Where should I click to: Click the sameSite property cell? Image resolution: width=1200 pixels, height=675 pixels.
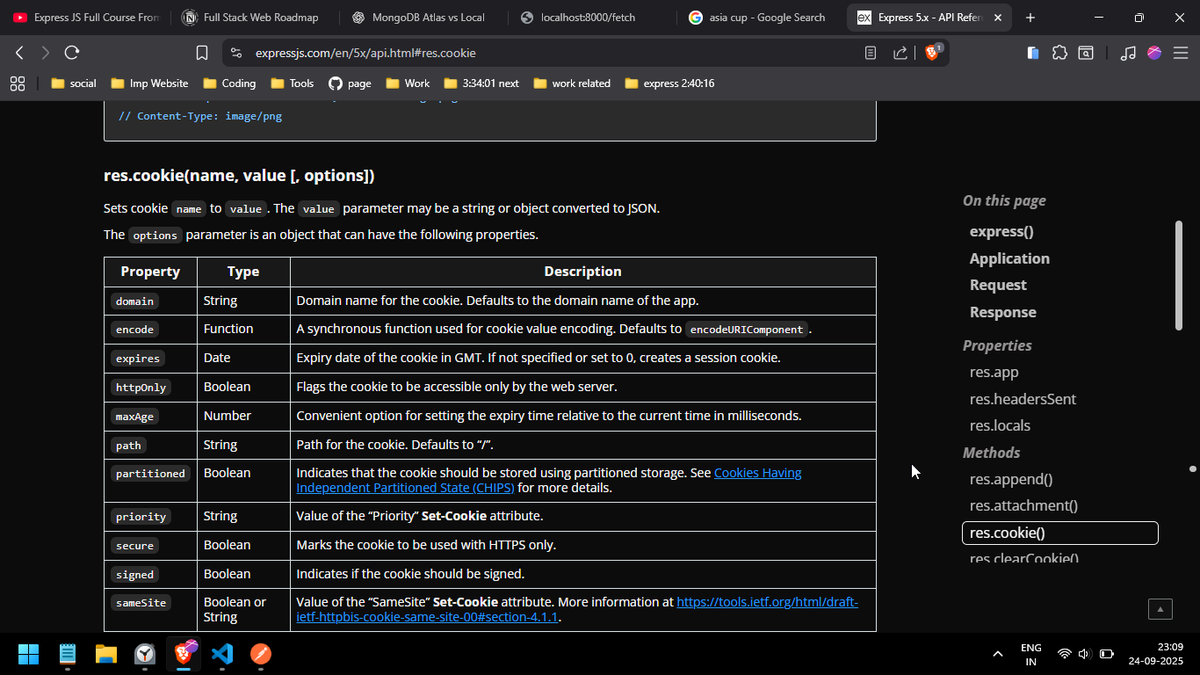(x=151, y=610)
